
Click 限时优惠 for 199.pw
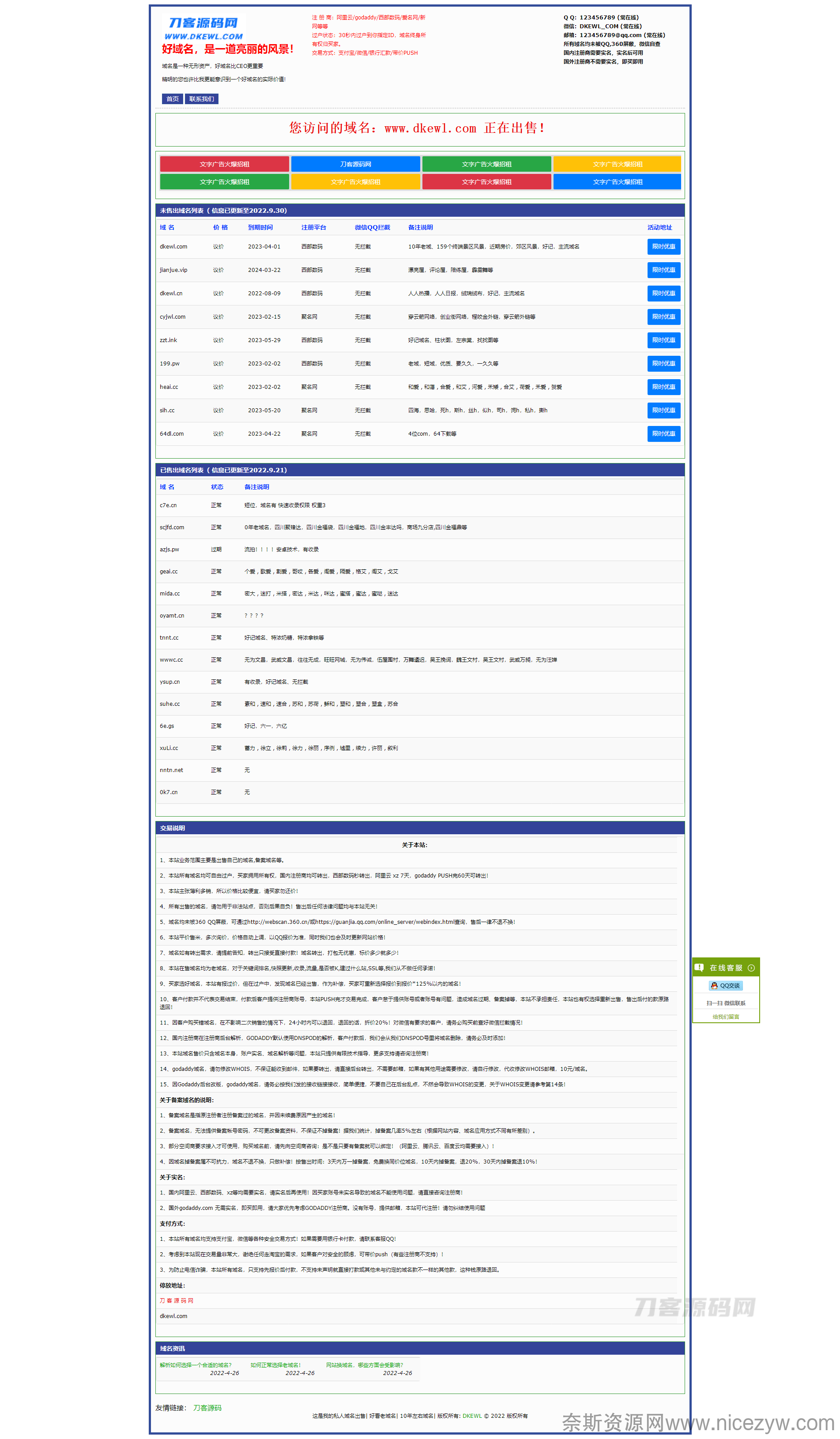[x=663, y=364]
